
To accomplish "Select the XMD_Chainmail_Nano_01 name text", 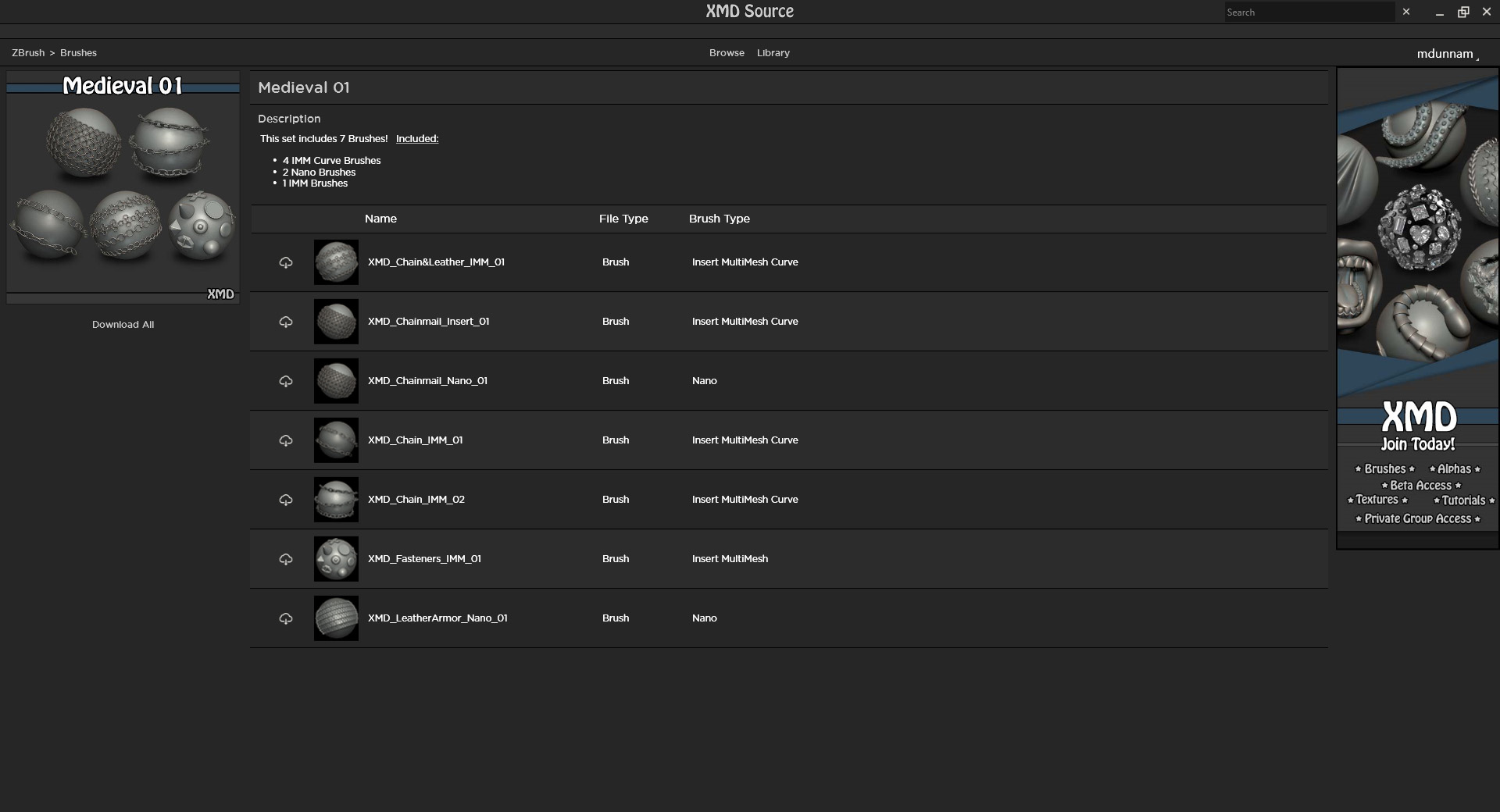I will tap(427, 381).
